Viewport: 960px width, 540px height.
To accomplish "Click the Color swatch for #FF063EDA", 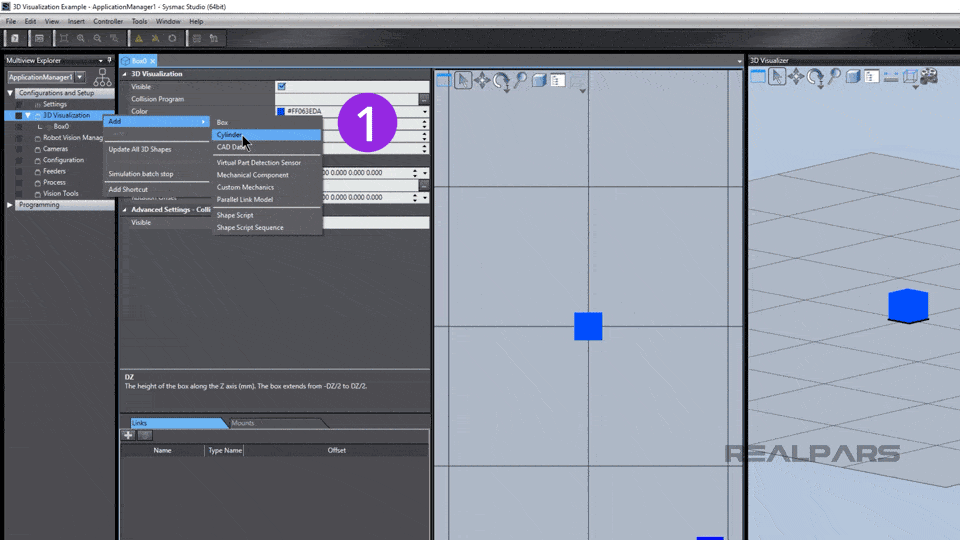I will [x=281, y=111].
